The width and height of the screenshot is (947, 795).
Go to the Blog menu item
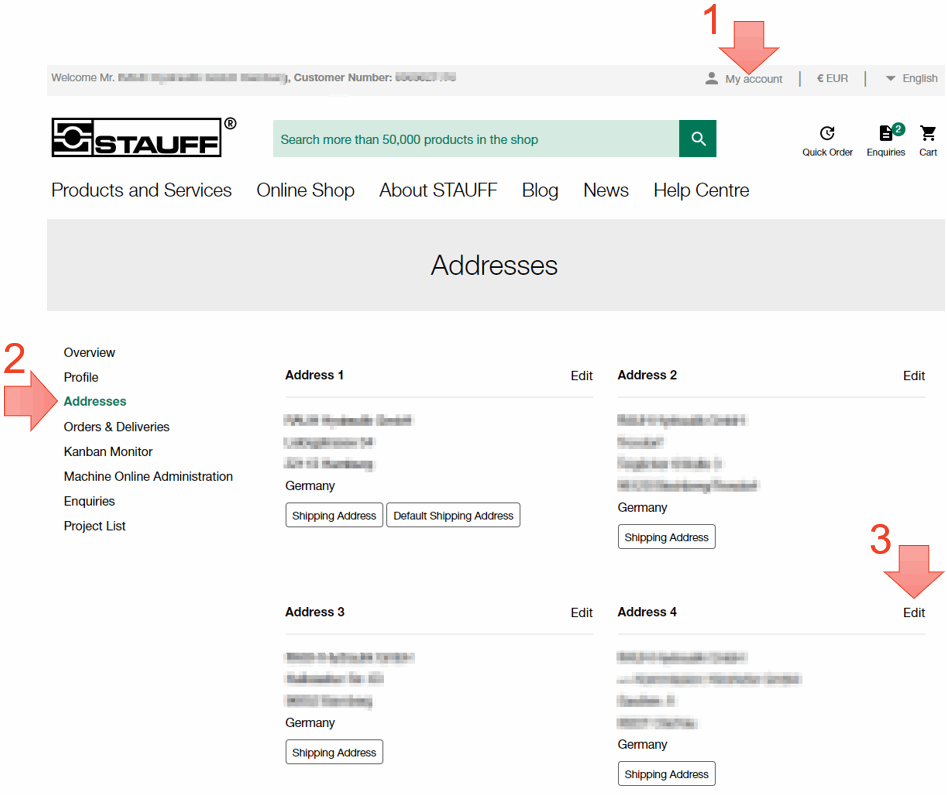(x=540, y=190)
